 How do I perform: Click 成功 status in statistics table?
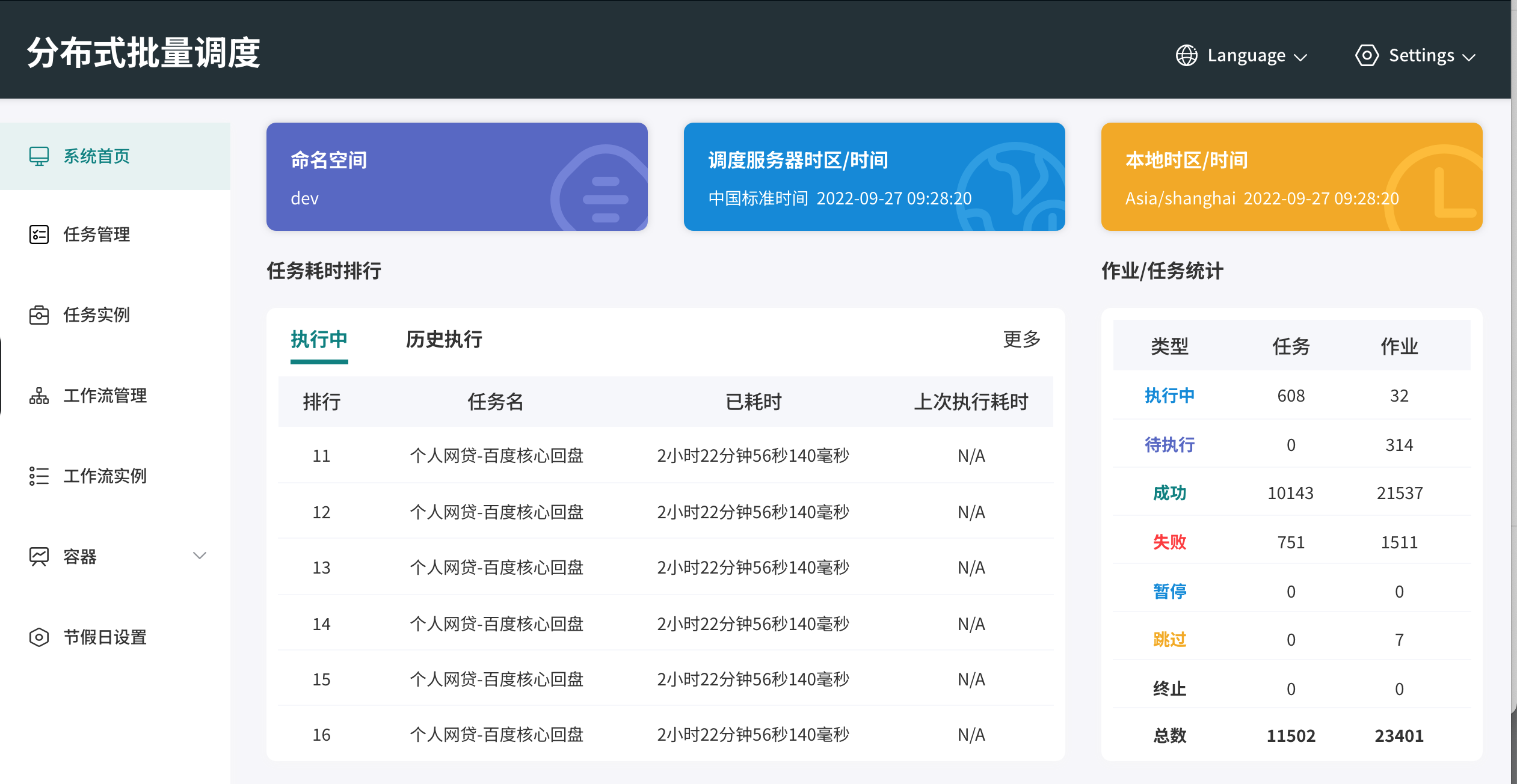tap(1169, 493)
